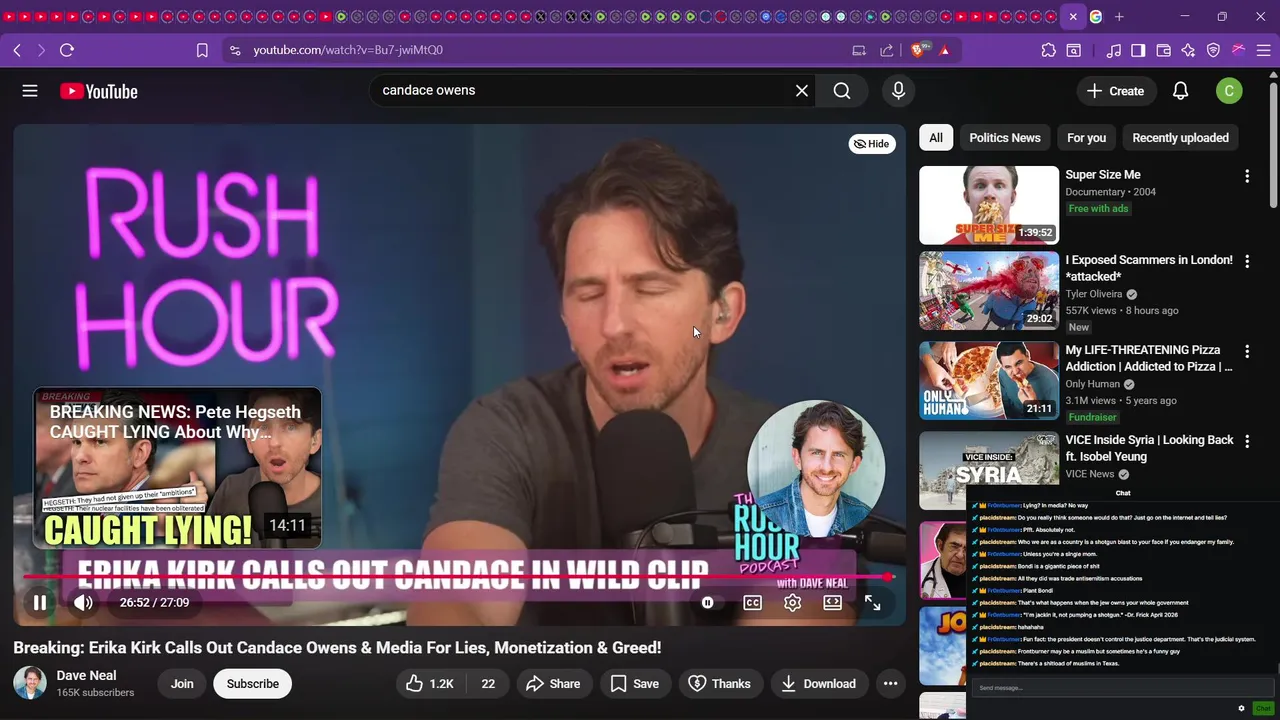The image size is (1280, 720).
Task: Mute the video volume
Action: tap(83, 603)
